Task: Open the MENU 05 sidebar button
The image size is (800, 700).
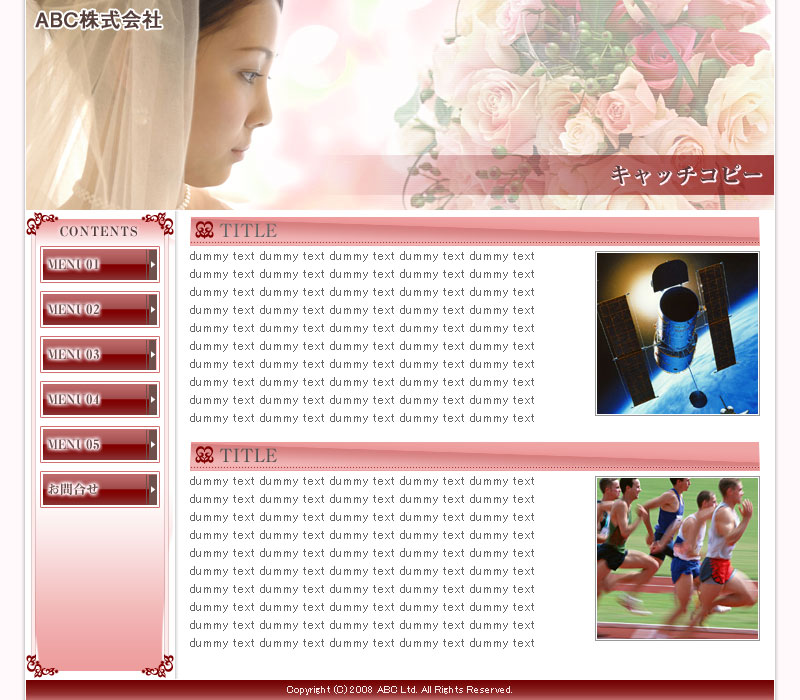Action: click(100, 444)
